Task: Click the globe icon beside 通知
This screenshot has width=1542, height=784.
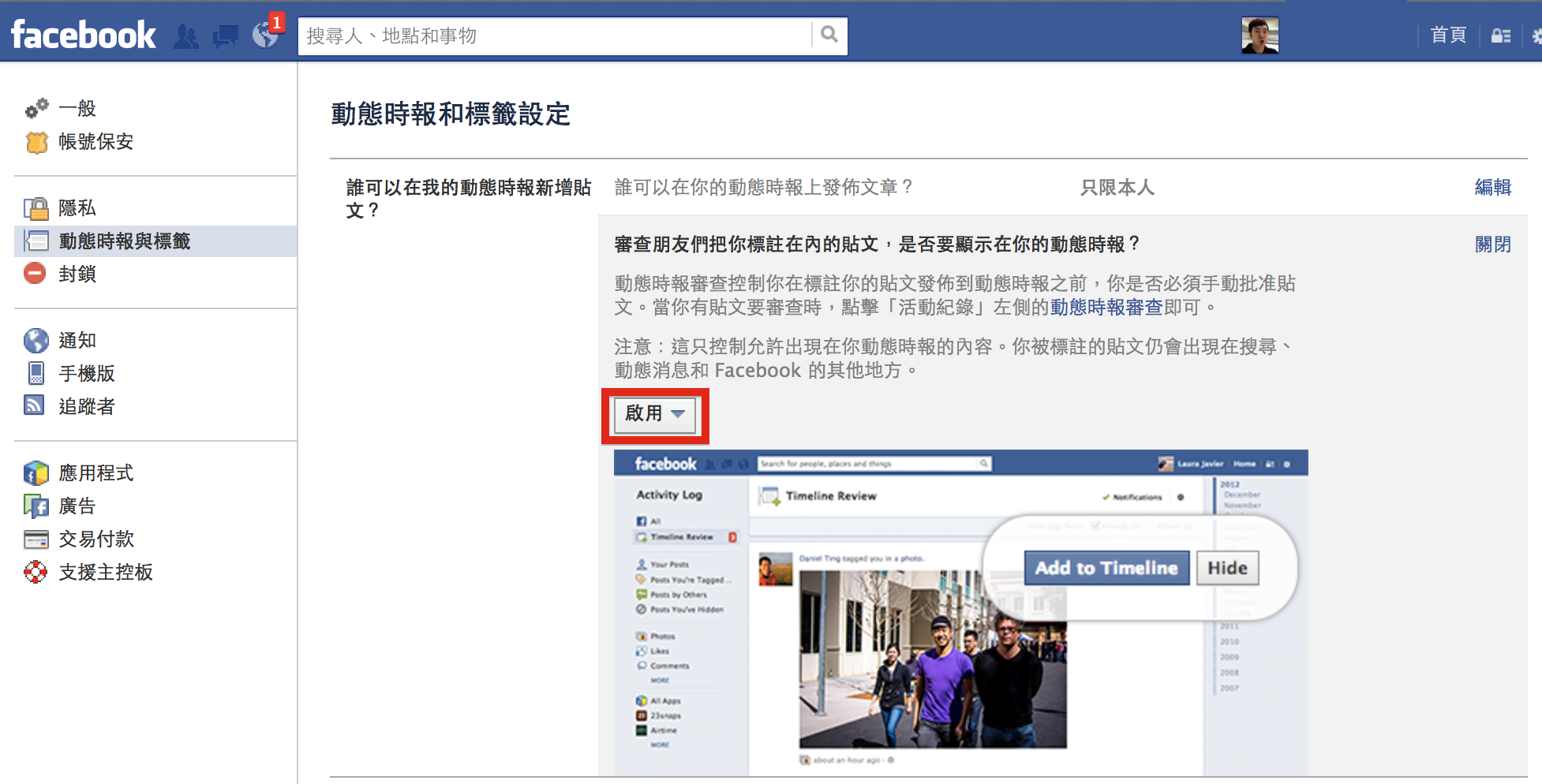Action: (36, 341)
